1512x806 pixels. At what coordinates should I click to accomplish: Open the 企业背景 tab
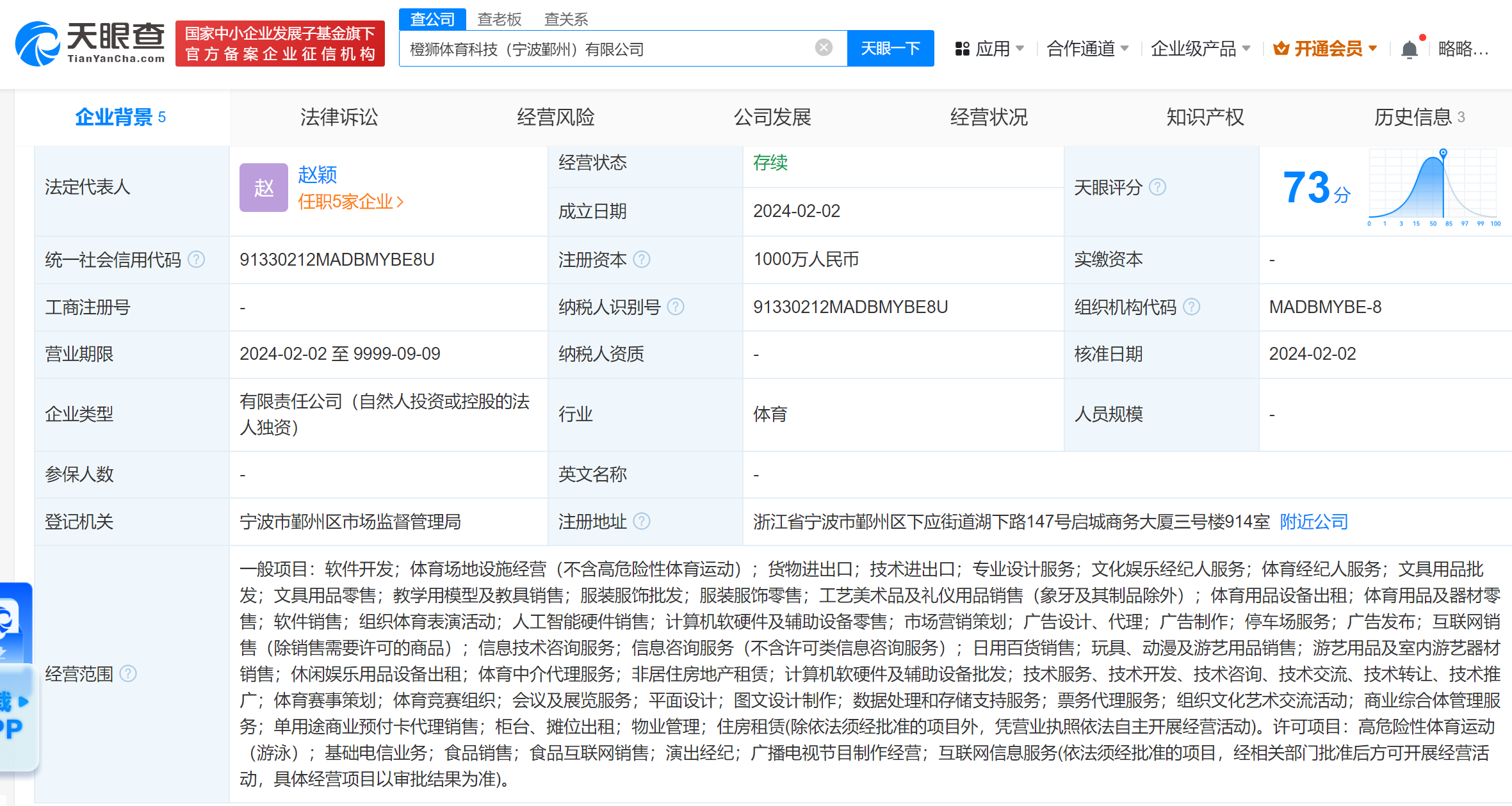[121, 117]
